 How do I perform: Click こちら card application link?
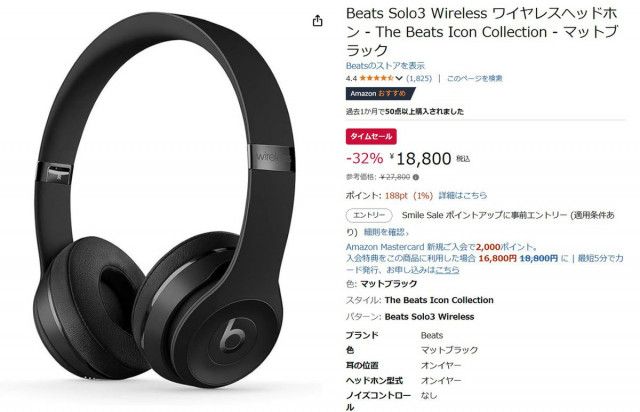(447, 269)
